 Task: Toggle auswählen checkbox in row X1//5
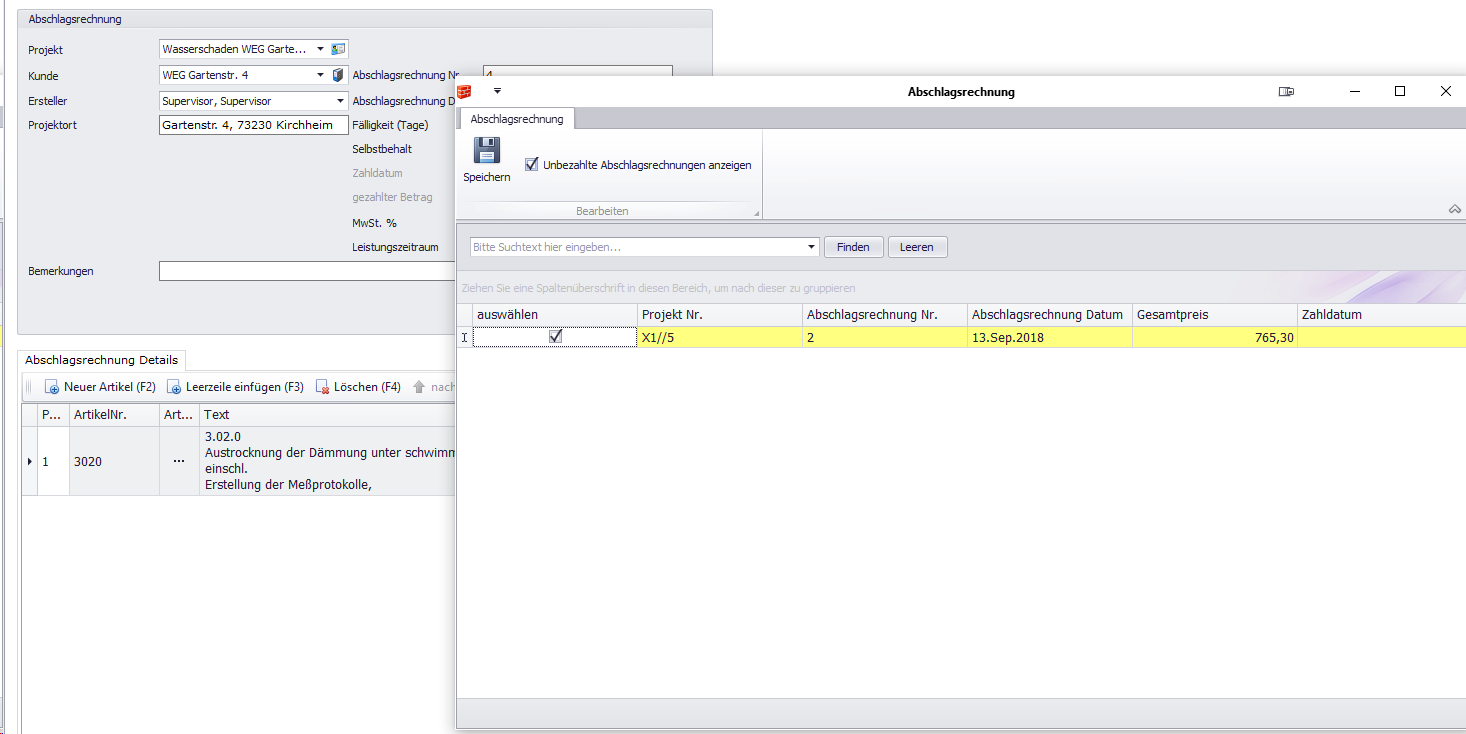click(555, 338)
